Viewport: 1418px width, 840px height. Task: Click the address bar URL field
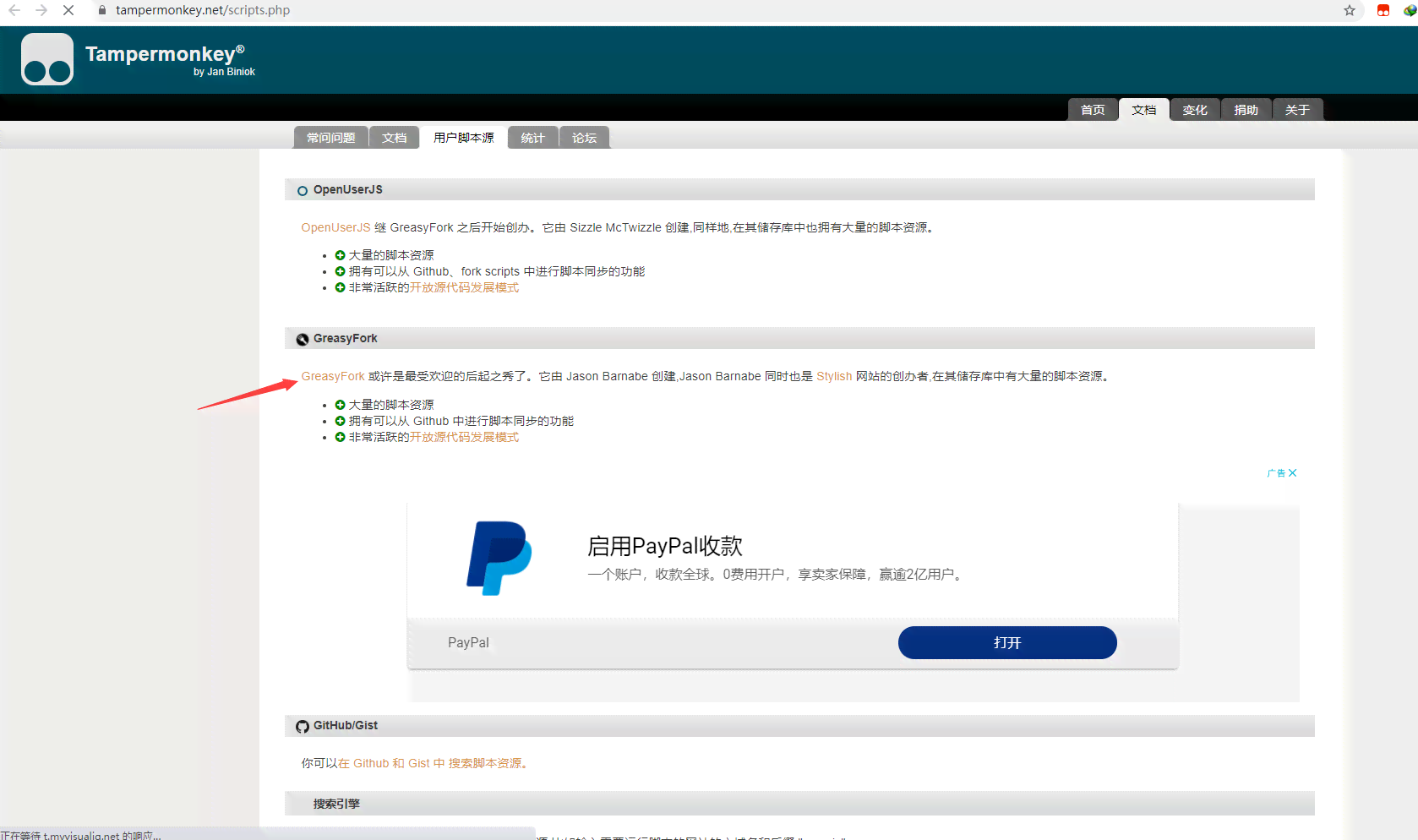pyautogui.click(x=718, y=10)
